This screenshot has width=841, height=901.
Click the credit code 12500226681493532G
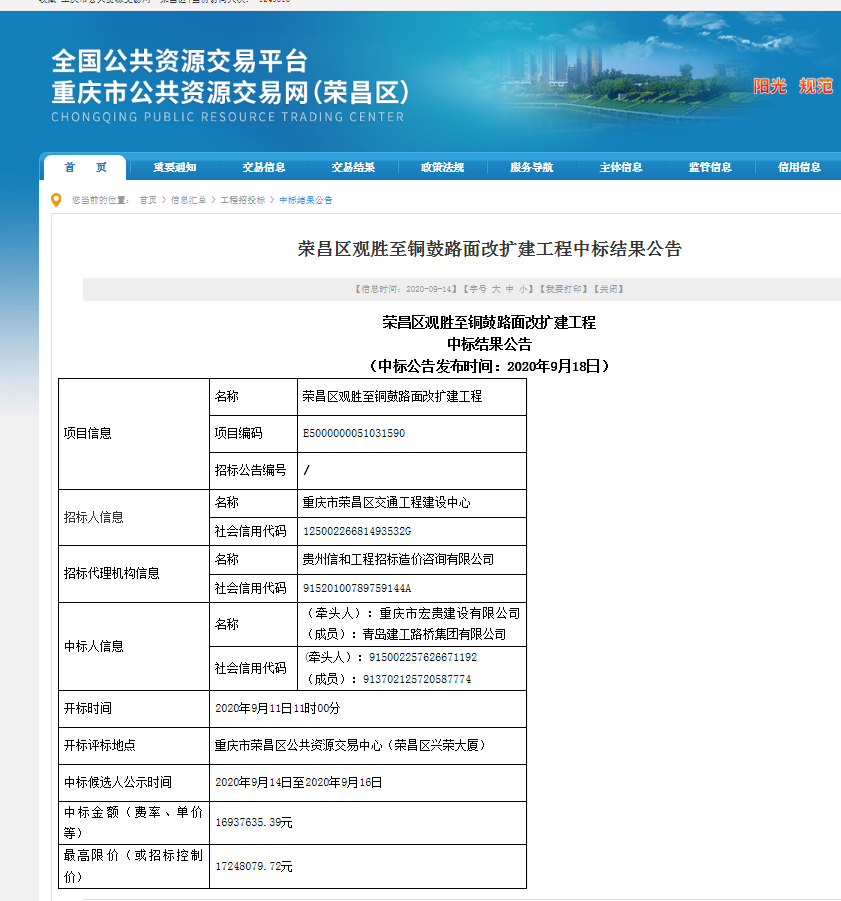pos(357,532)
